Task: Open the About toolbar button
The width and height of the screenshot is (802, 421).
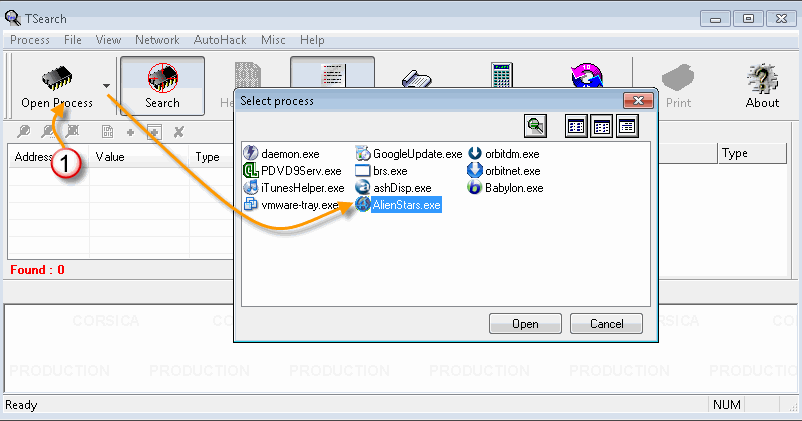Action: [762, 86]
